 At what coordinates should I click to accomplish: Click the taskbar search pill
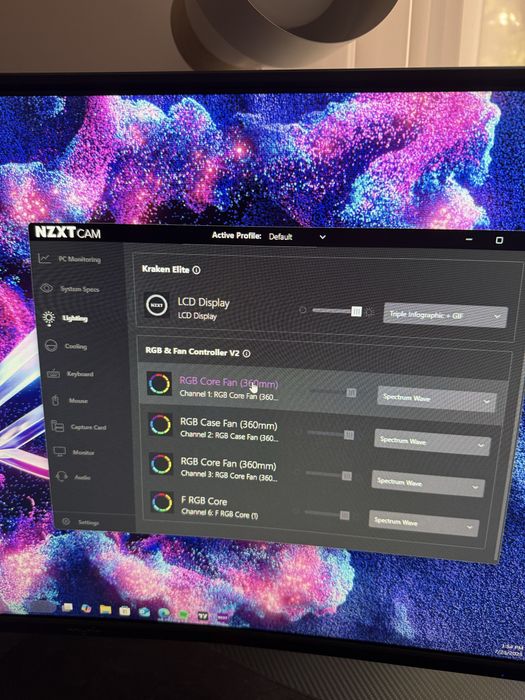42,606
